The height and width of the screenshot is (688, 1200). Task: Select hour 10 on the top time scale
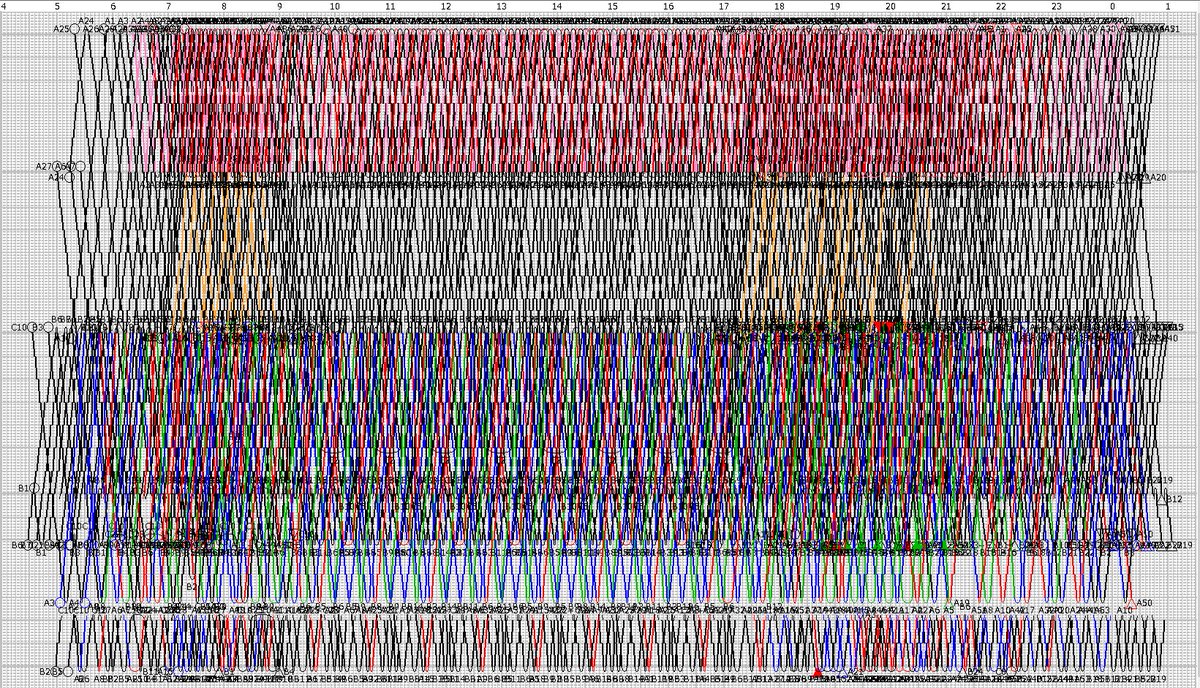pyautogui.click(x=334, y=6)
